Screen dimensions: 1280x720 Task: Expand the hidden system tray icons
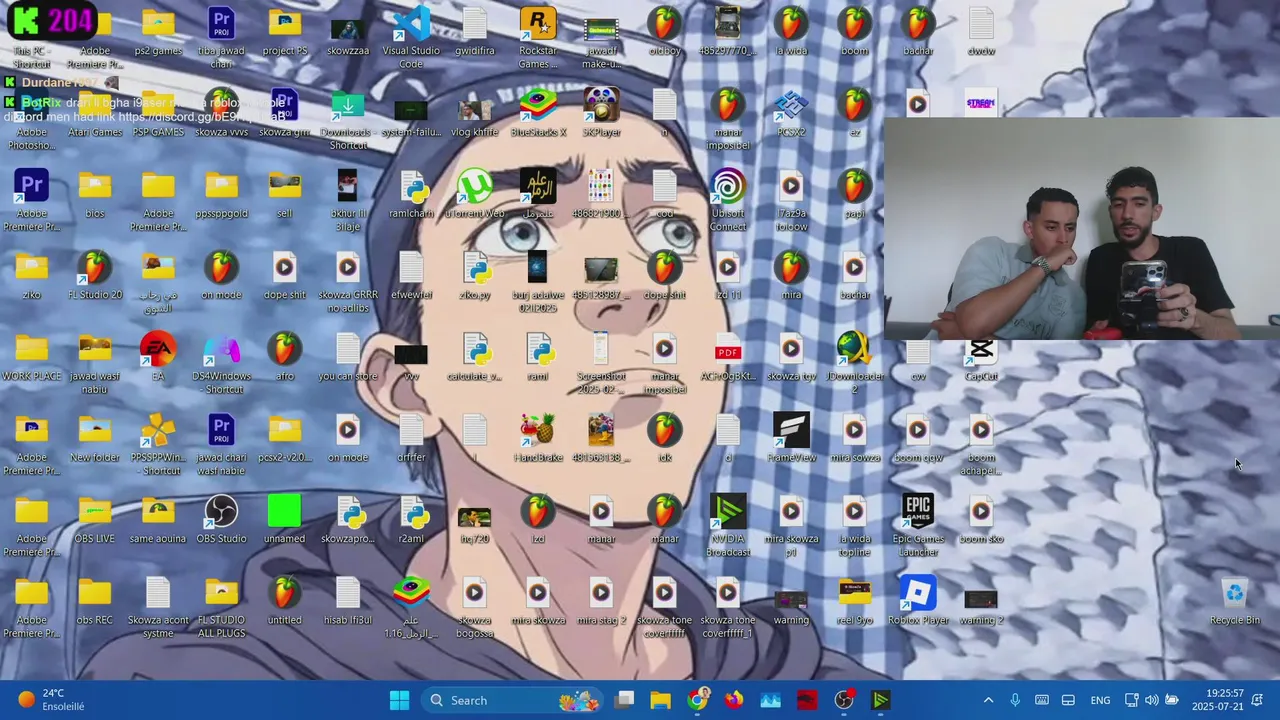[988, 700]
